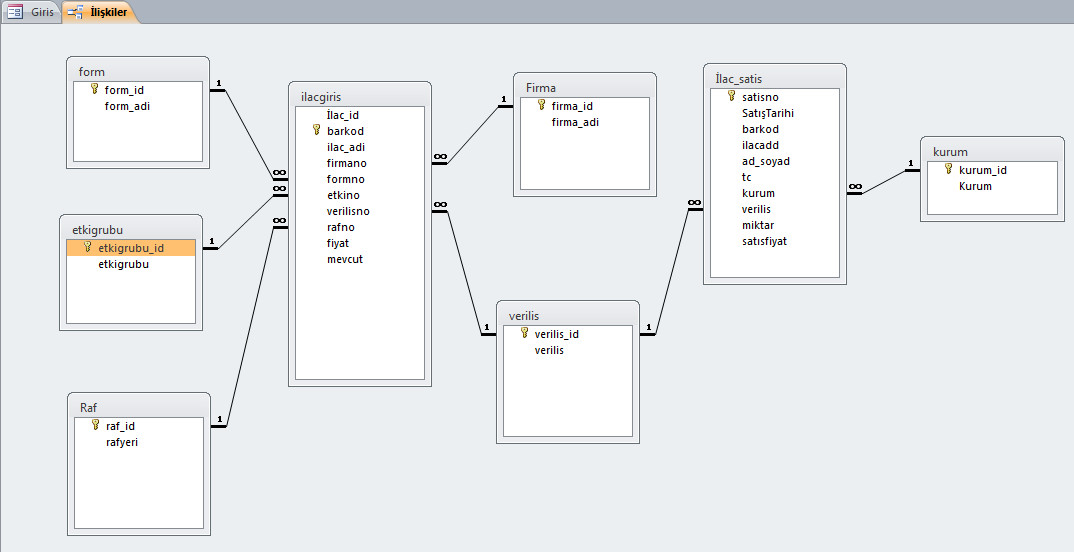Click the key icon next to verilis_id
1074x552 pixels.
click(524, 334)
